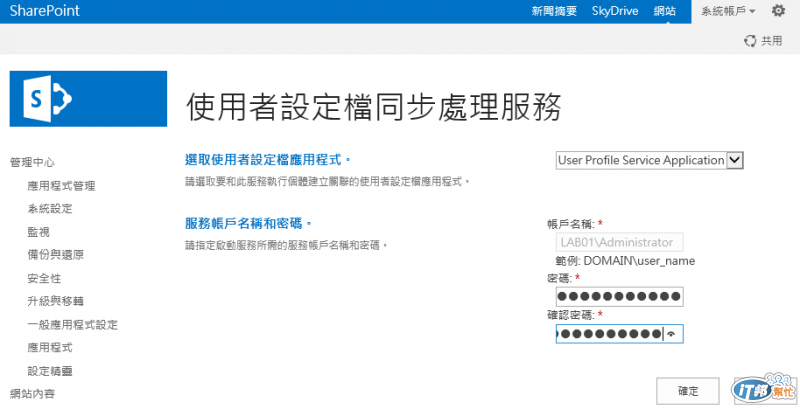Click the 密碼 password field
Viewport: 800px width, 409px height.
pos(619,296)
